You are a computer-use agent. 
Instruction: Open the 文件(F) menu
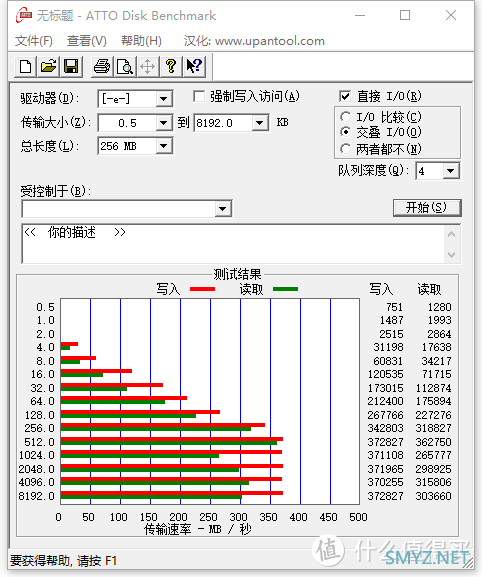(x=34, y=41)
